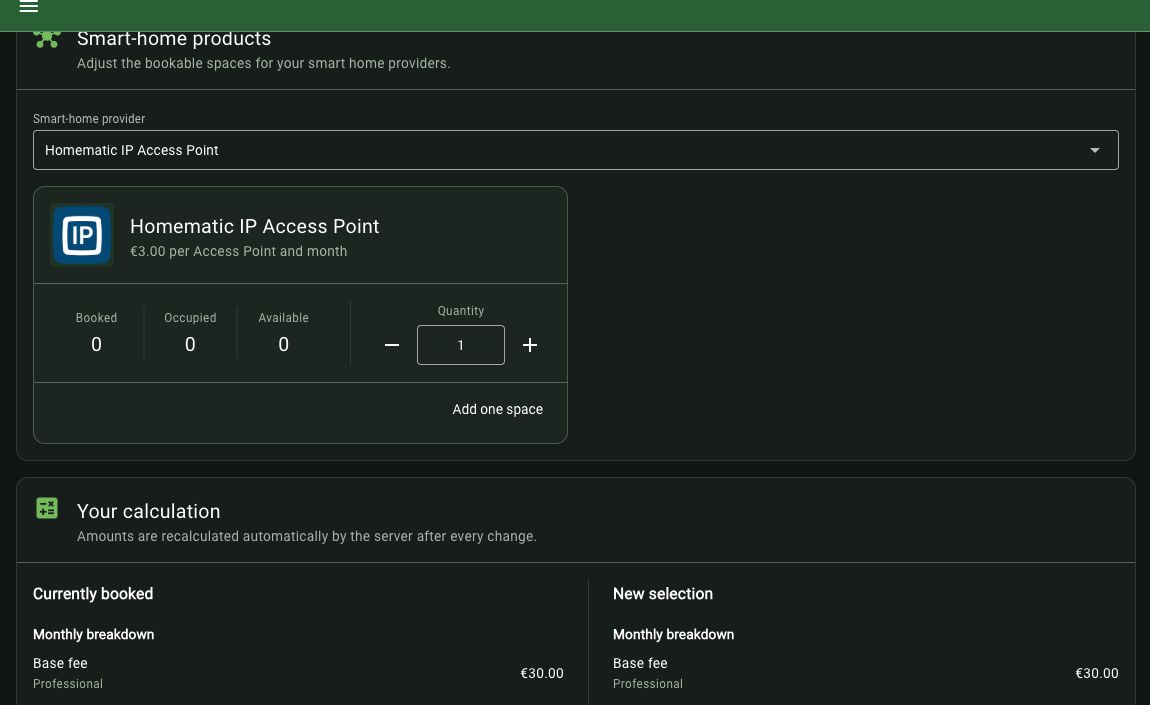Click the Add one space button

[x=497, y=409]
